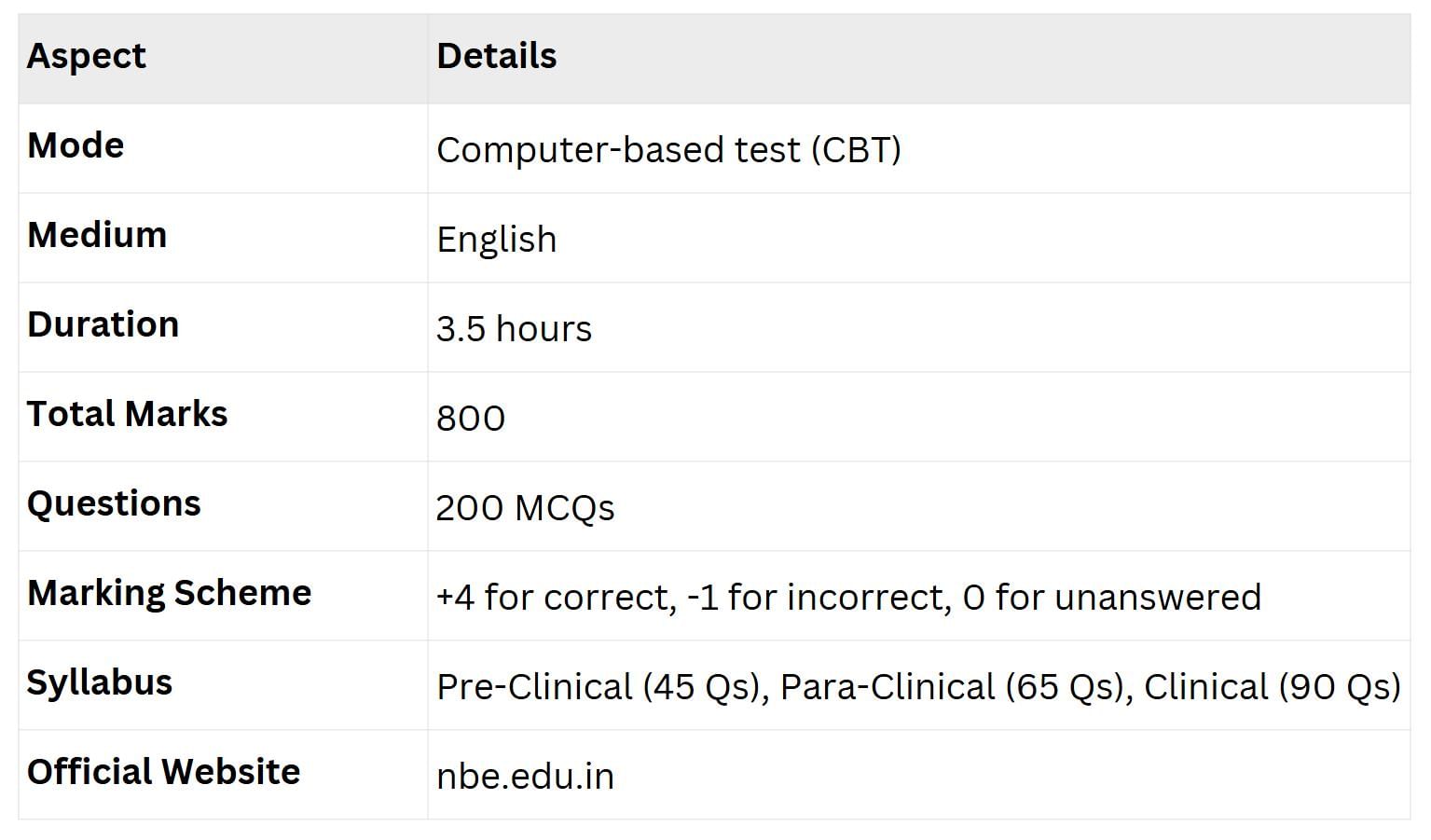Click the +4 for correct text
The image size is (1431, 840).
pyautogui.click(x=556, y=598)
